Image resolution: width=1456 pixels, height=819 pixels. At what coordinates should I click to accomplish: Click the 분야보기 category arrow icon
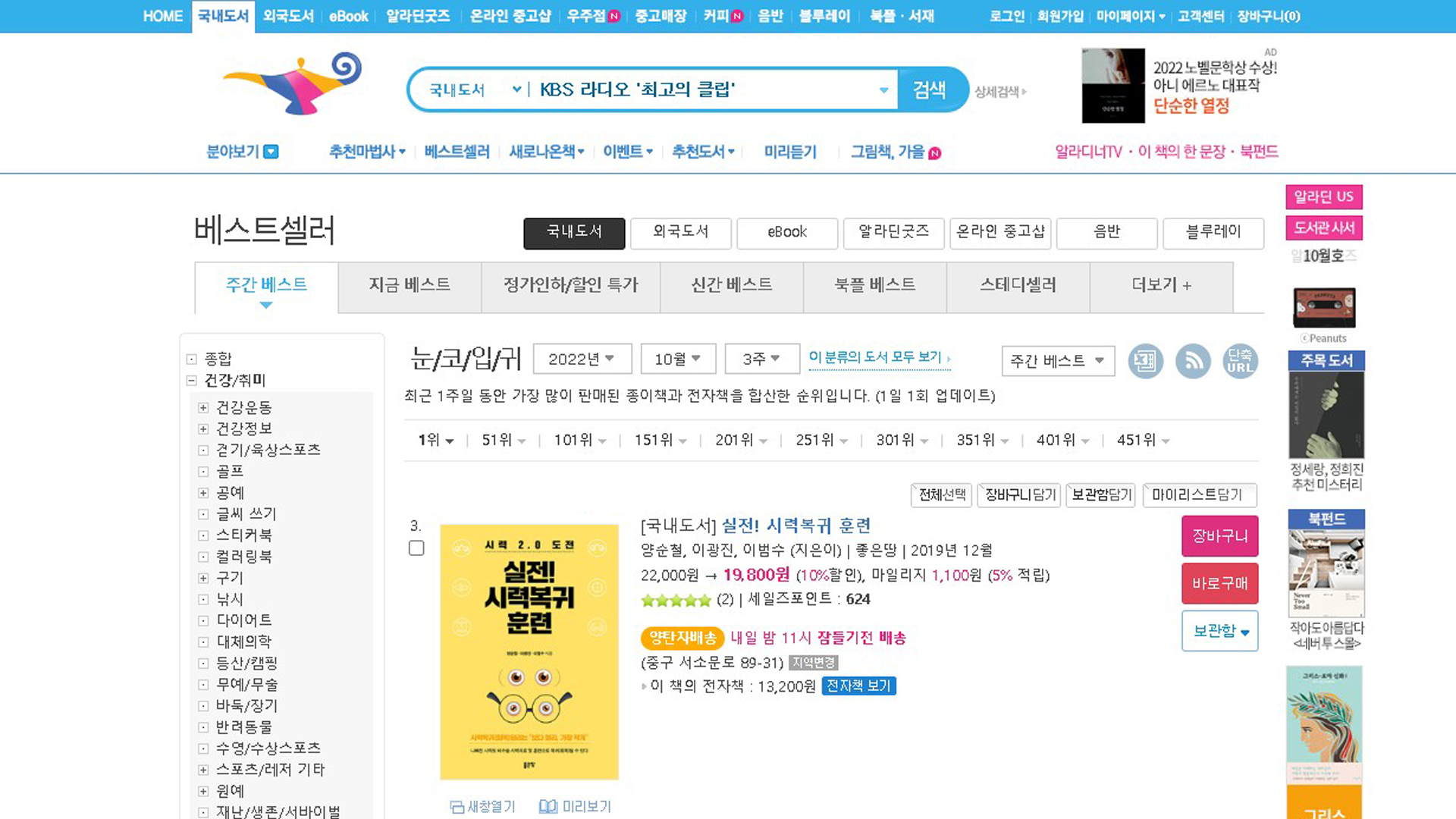tap(271, 152)
